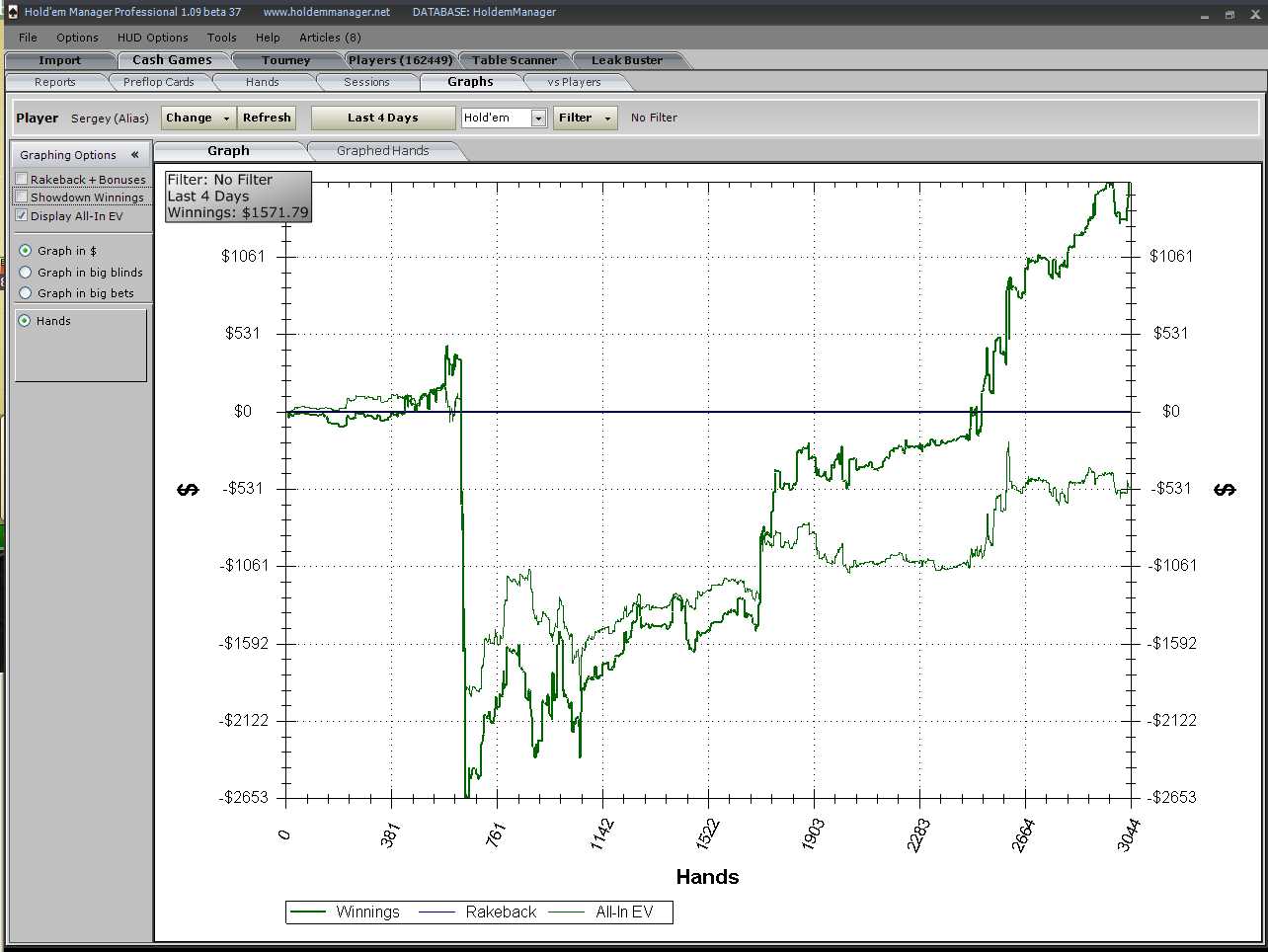1268x952 pixels.
Task: Select Graph in big blinds option
Action: pyautogui.click(x=26, y=273)
